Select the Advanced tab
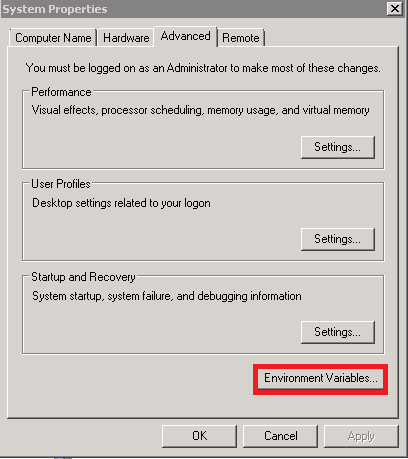The image size is (408, 459). [x=186, y=36]
